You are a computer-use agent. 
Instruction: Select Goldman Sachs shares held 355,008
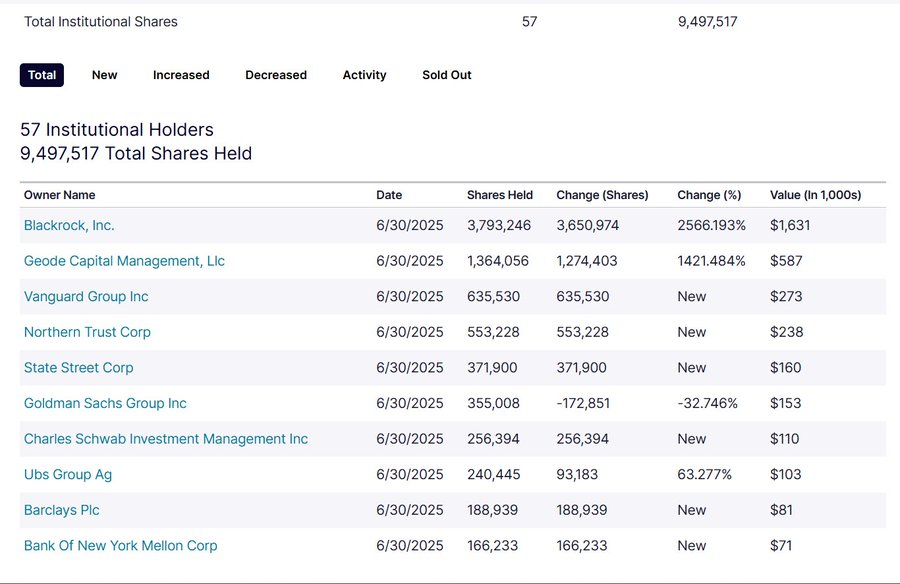click(x=493, y=403)
